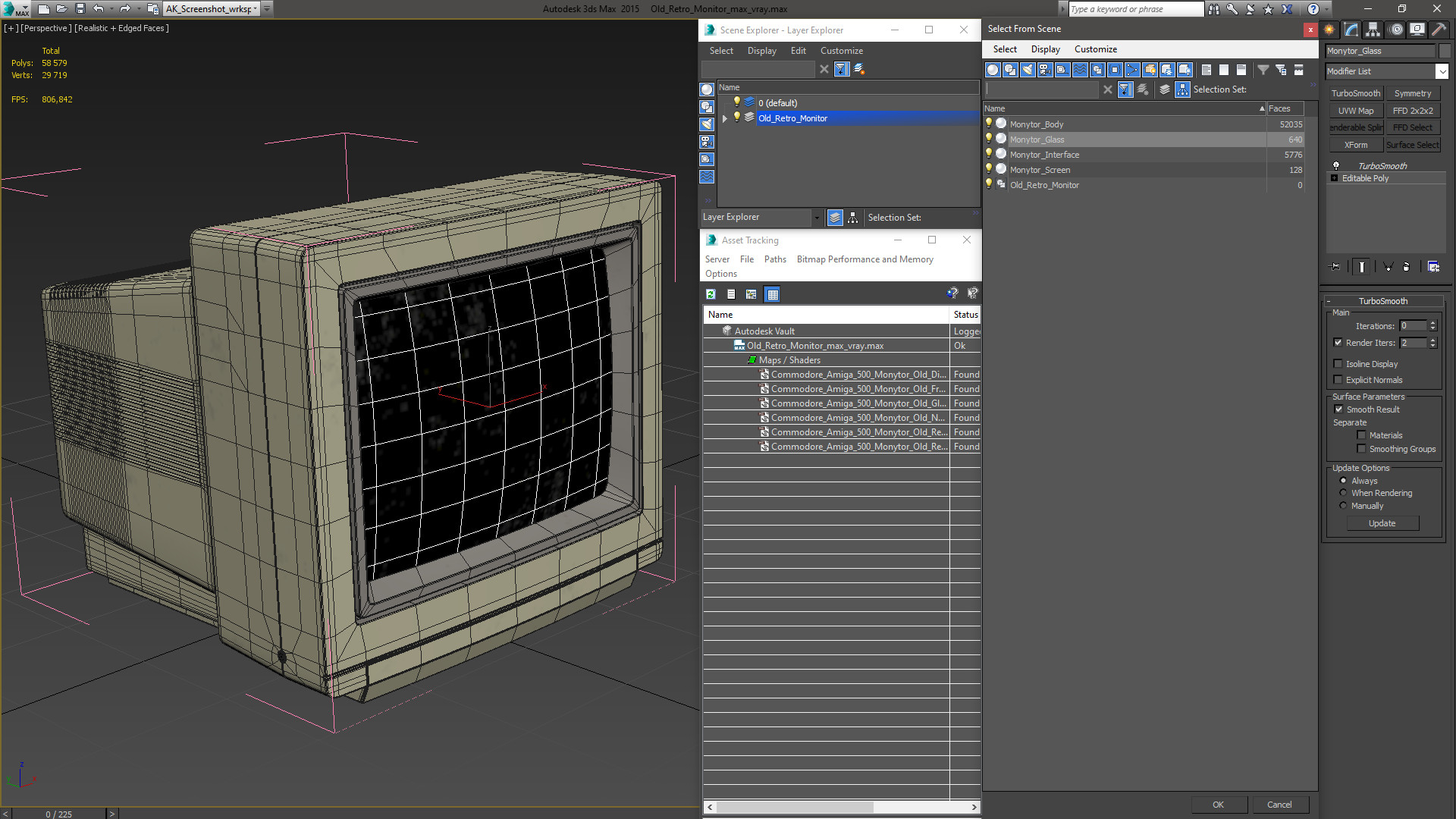1456x819 pixels.
Task: Toggle Display Lights filter in Select From Scene
Action: tap(1028, 70)
